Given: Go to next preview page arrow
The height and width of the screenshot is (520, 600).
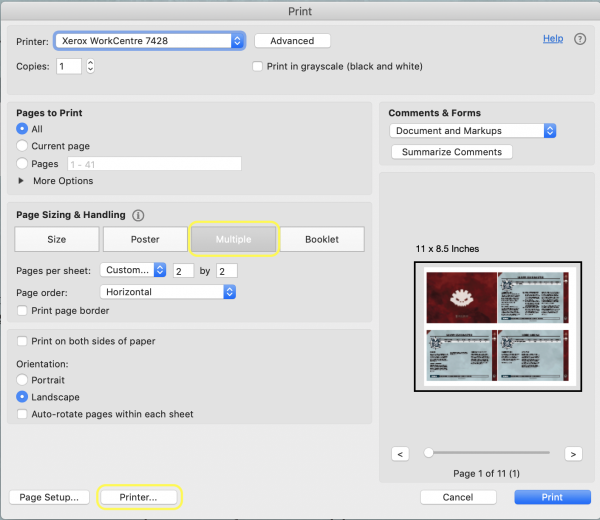Looking at the screenshot, I should pyautogui.click(x=573, y=453).
